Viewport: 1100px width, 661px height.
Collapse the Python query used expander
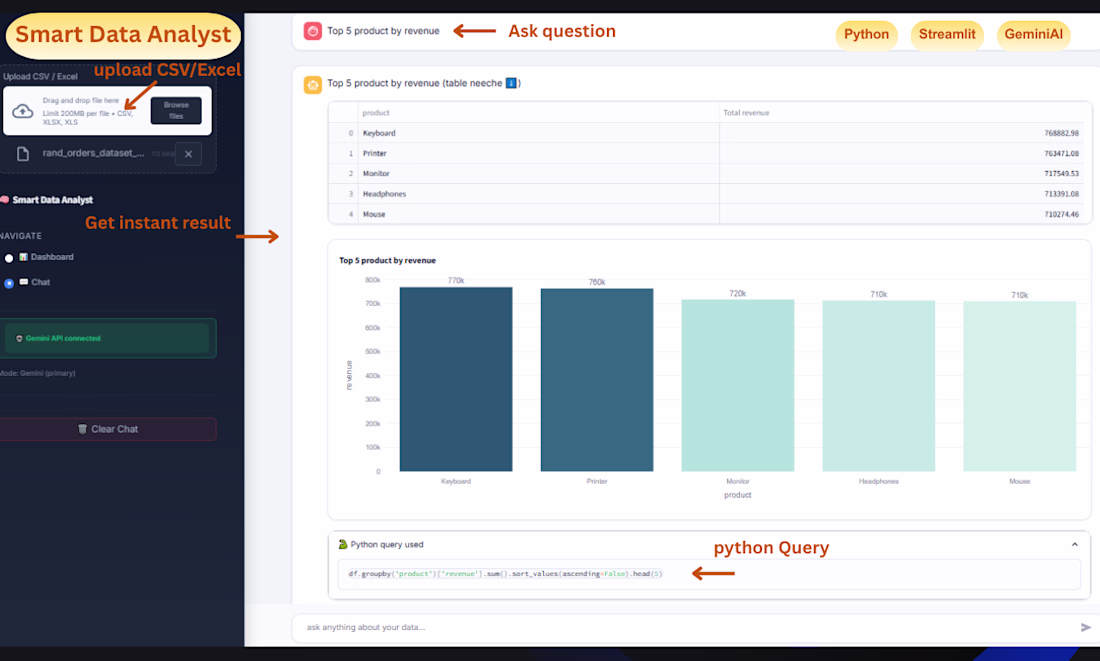tap(1074, 545)
